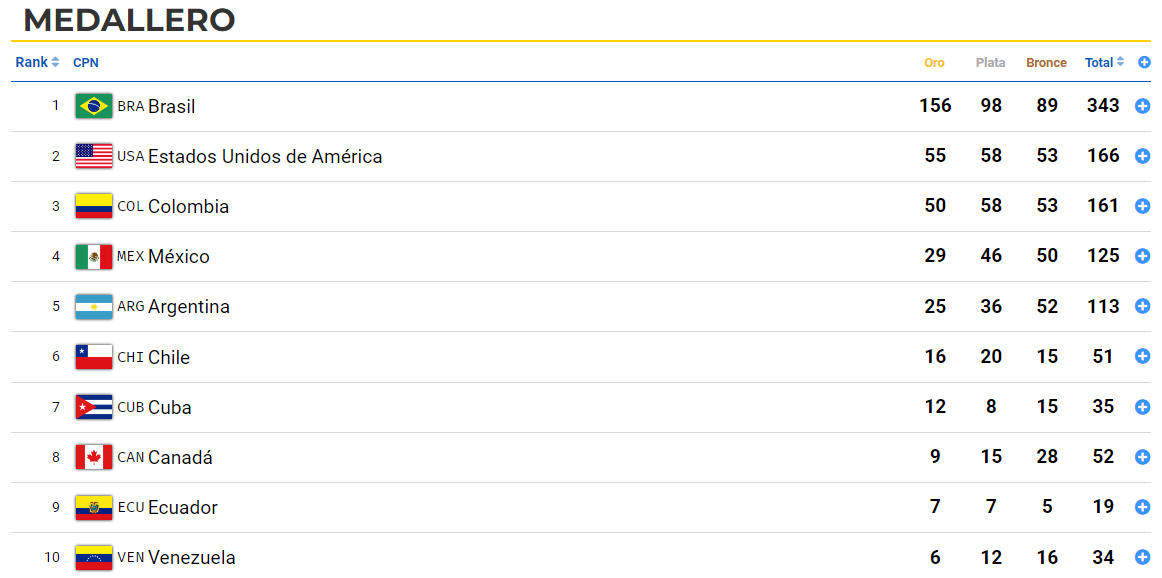This screenshot has height=578, width=1162.
Task: Click the Canadá flag icon
Action: click(94, 456)
